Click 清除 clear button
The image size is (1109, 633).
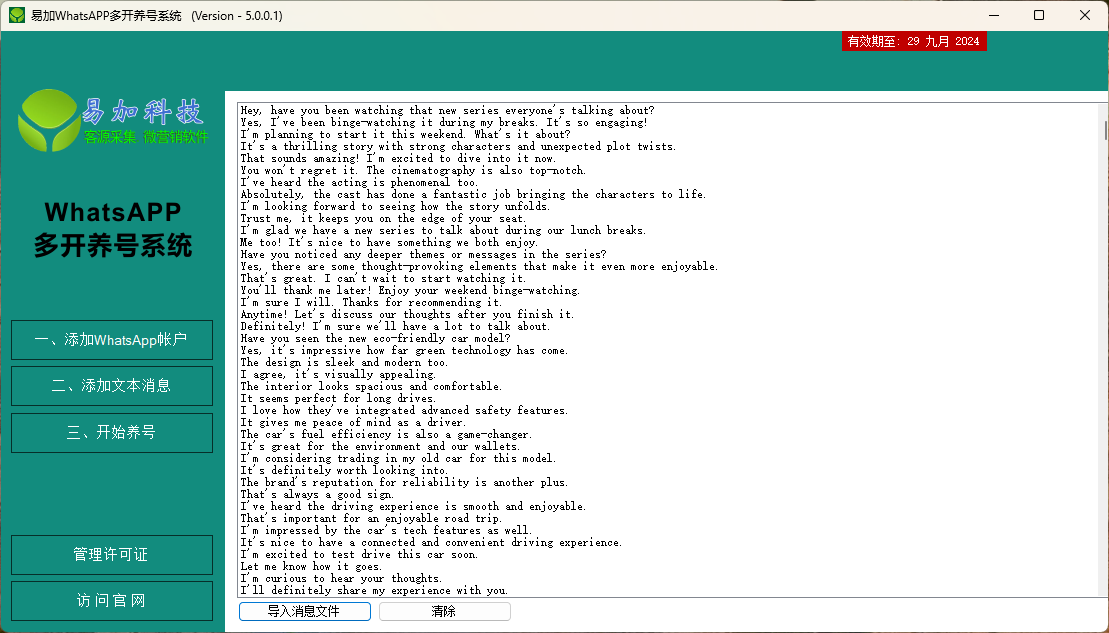445,612
